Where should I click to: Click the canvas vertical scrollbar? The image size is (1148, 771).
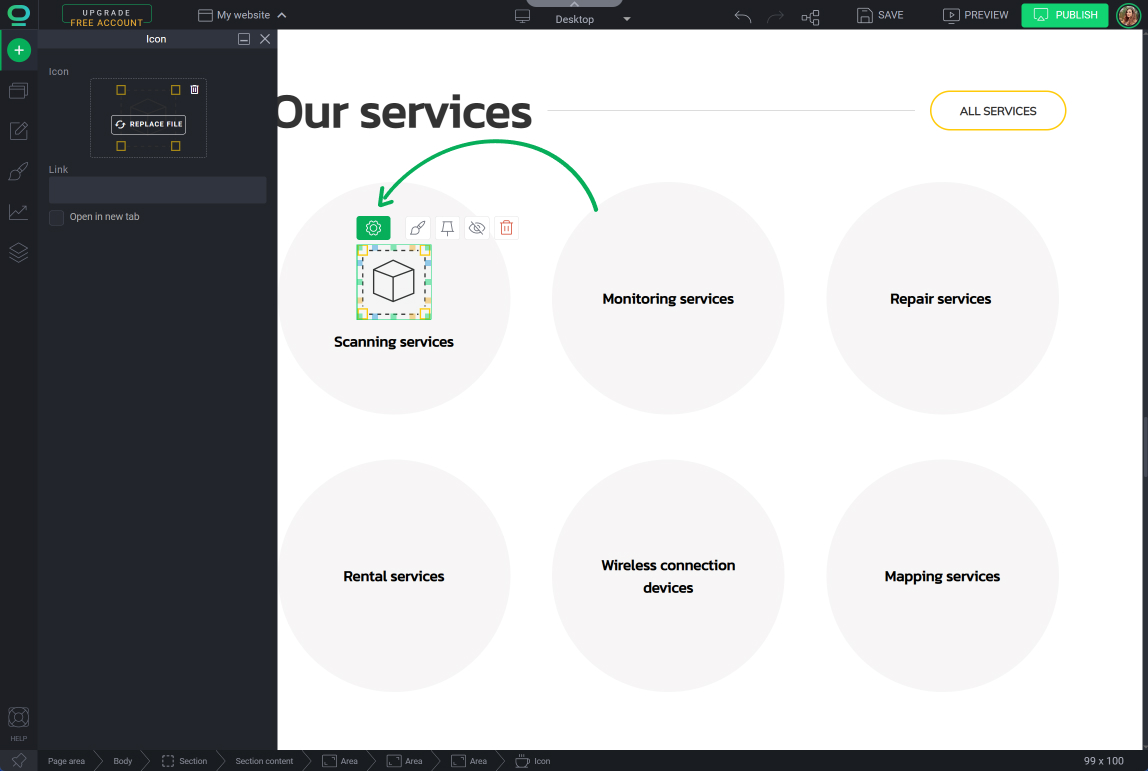(1144, 447)
